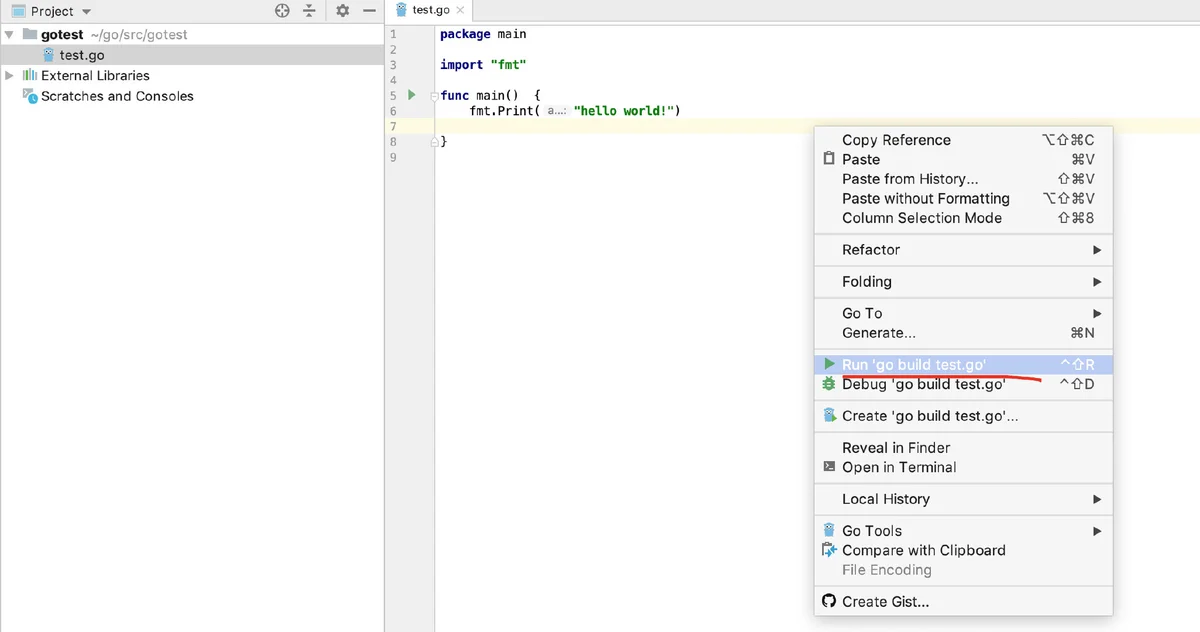Click the Collapse All icon in Project panel
This screenshot has width=1200, height=632.
tap(310, 11)
